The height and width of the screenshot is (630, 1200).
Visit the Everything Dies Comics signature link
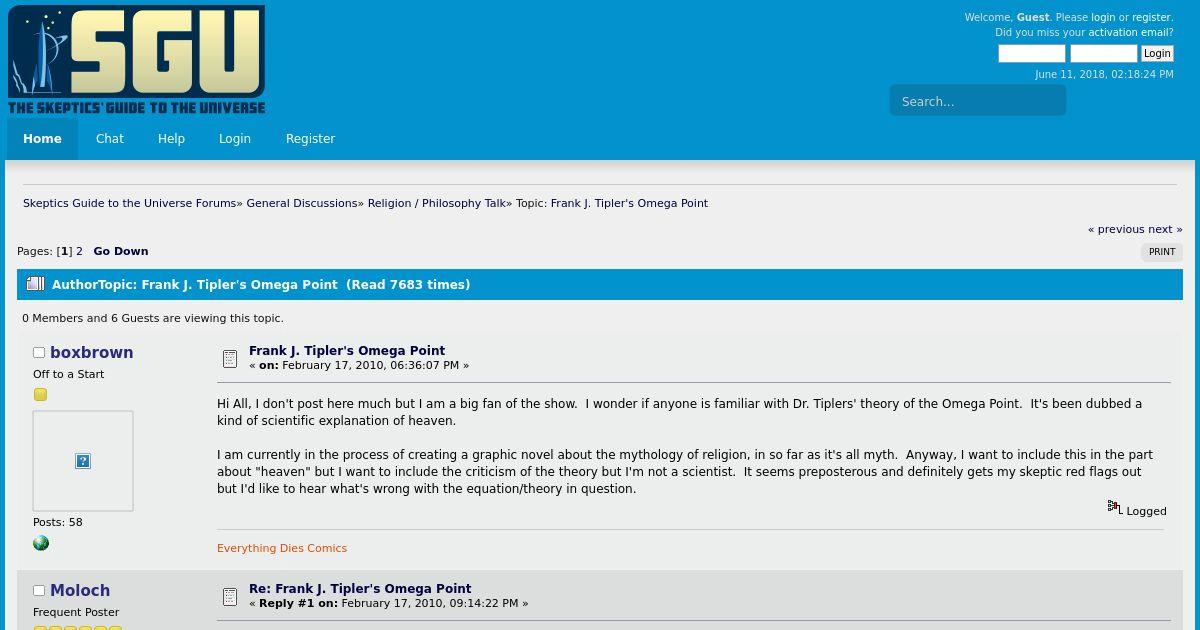pyautogui.click(x=282, y=548)
